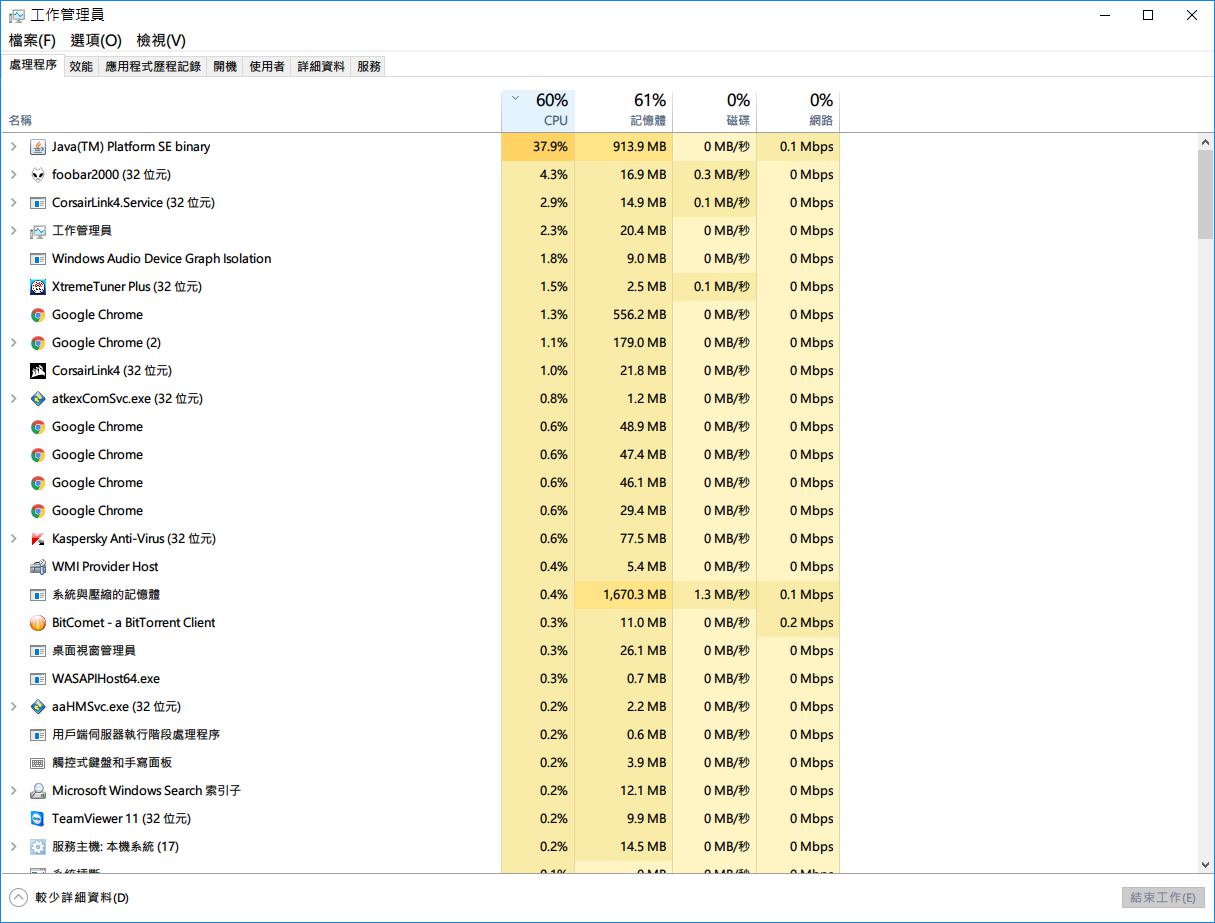Click the 用戶端伺服器執行階段處理程序 icon
This screenshot has width=1215, height=923.
38,735
